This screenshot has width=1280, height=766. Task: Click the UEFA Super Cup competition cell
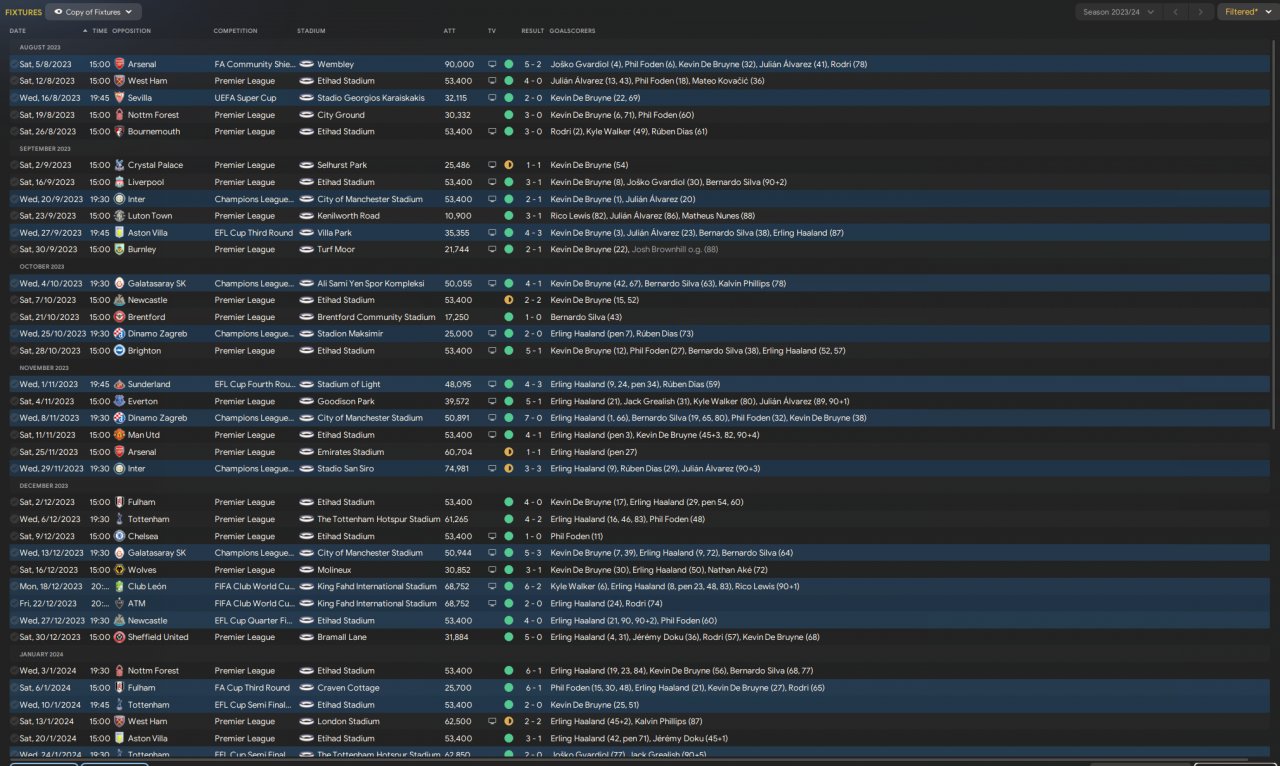click(x=245, y=98)
